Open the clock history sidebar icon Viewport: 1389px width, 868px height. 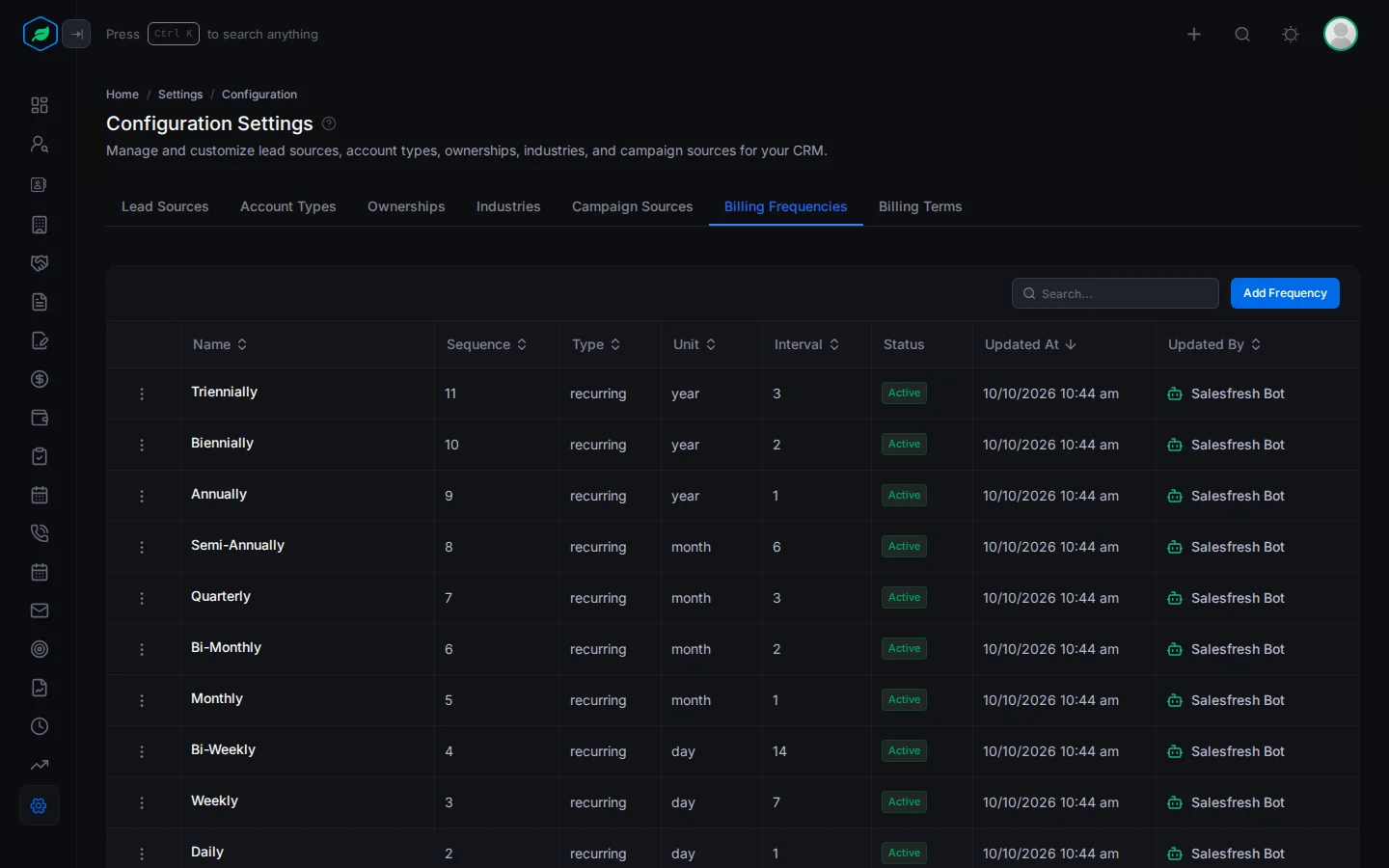pyautogui.click(x=40, y=726)
